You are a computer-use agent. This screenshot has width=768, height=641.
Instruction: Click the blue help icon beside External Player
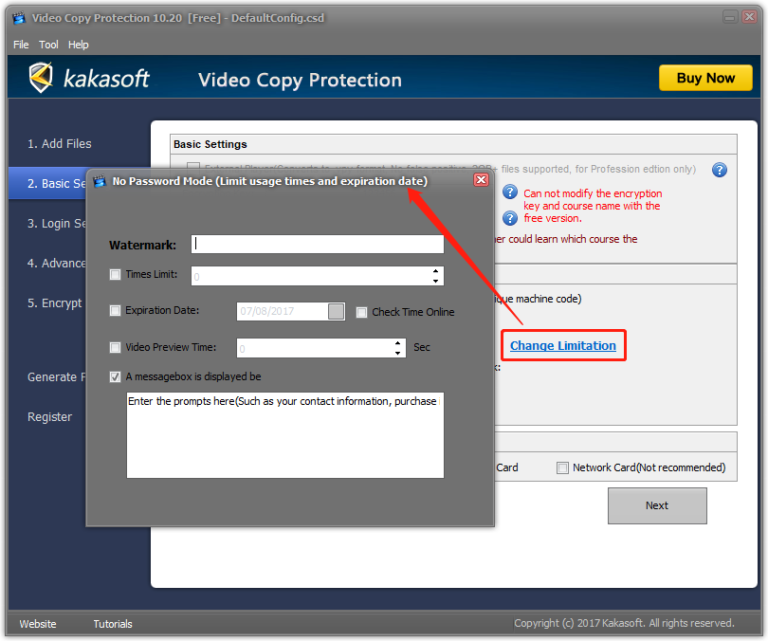point(719,170)
